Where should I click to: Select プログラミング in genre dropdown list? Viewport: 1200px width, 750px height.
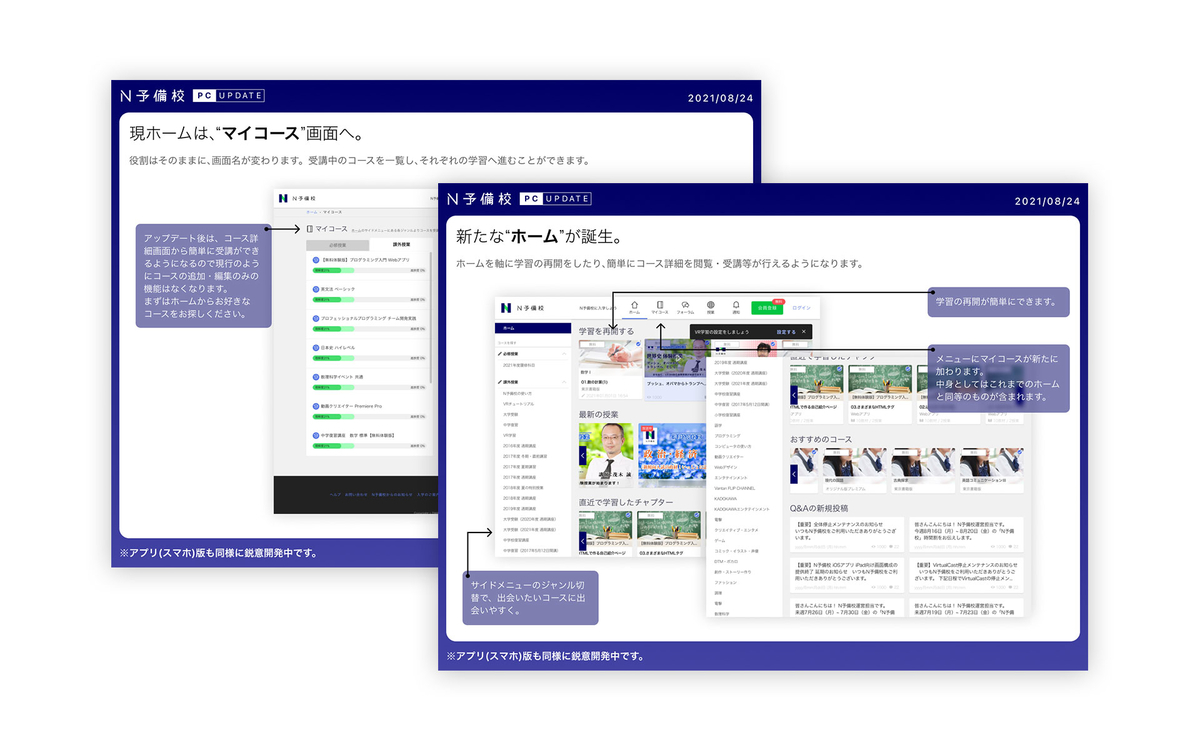coord(728,436)
